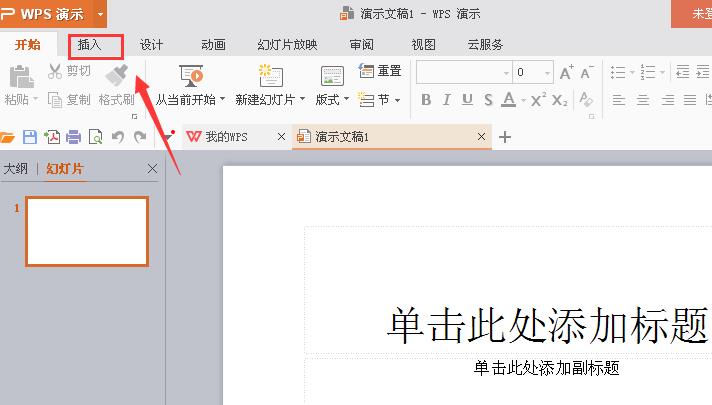This screenshot has height=405, width=712.
Task: Switch to the 开始 ribbon tab
Action: pos(28,44)
